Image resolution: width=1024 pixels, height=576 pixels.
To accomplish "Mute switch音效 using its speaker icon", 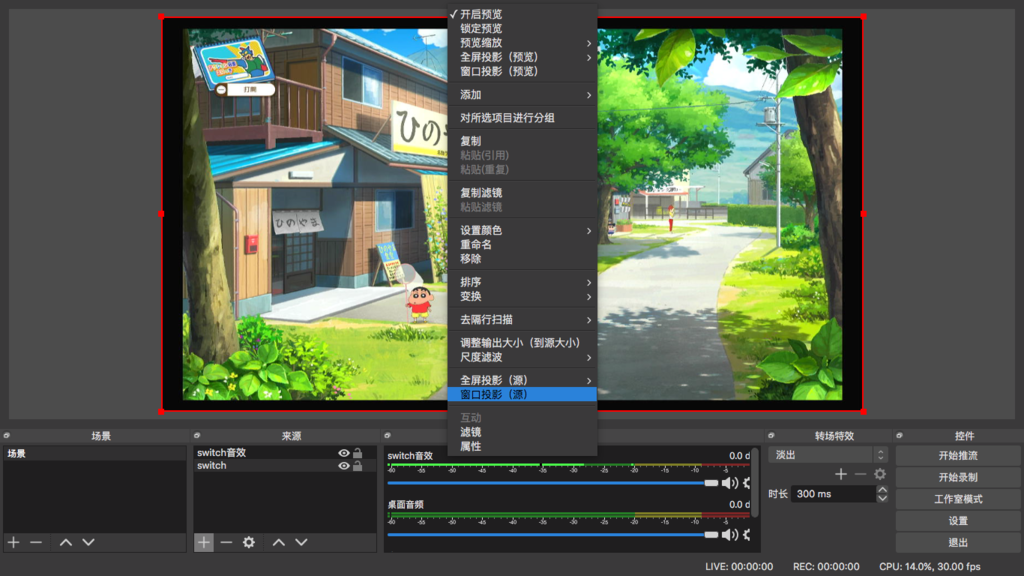I will [729, 481].
